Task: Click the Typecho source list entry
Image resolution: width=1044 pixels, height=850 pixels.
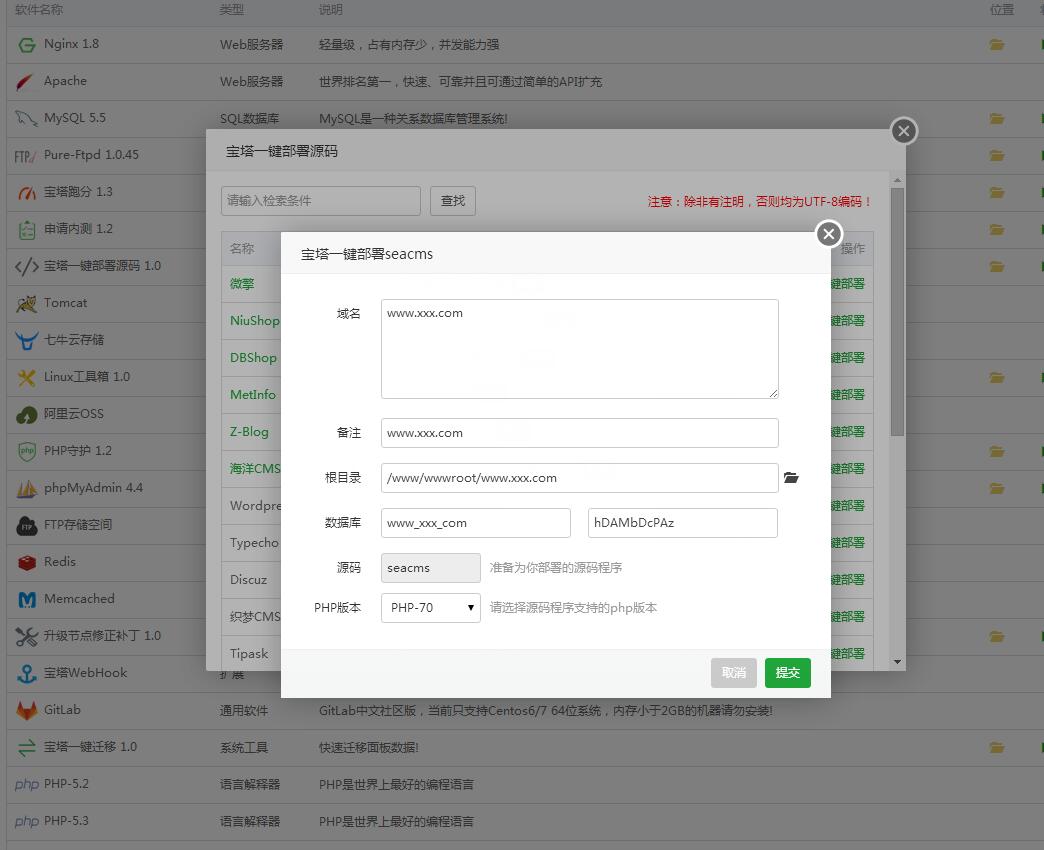Action: (254, 542)
